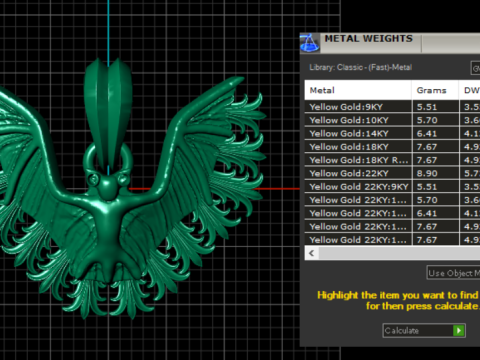Click the METAL WEIGHTS panel title
The height and width of the screenshot is (360, 480).
click(x=369, y=39)
